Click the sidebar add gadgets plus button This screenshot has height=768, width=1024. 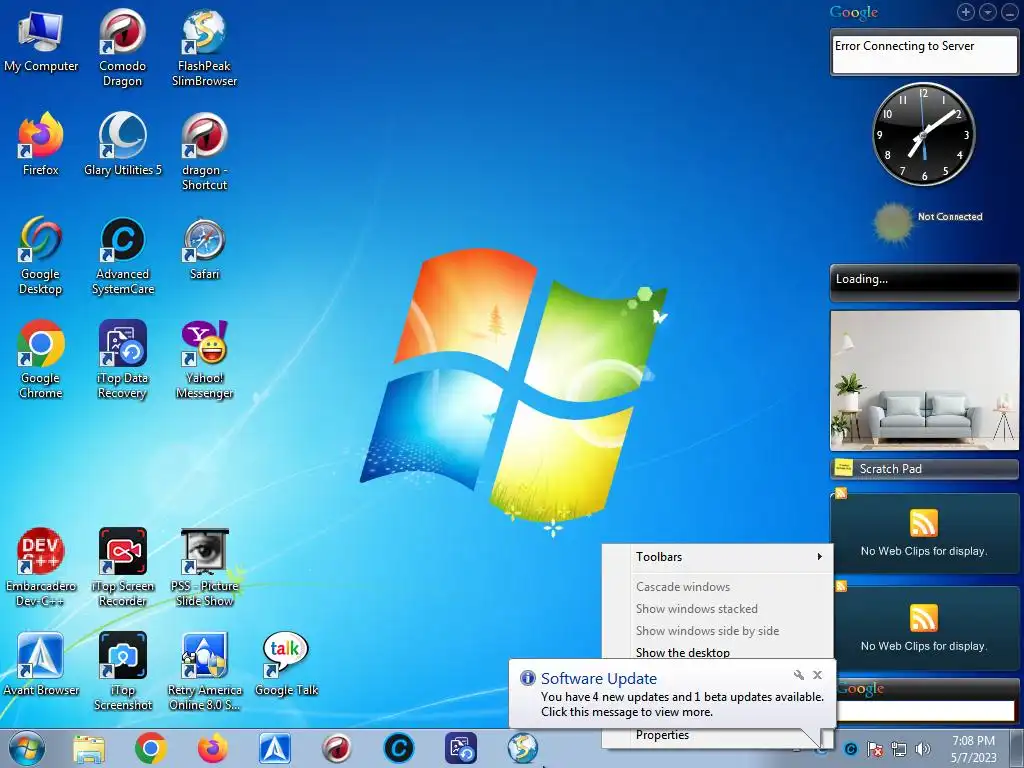point(966,12)
